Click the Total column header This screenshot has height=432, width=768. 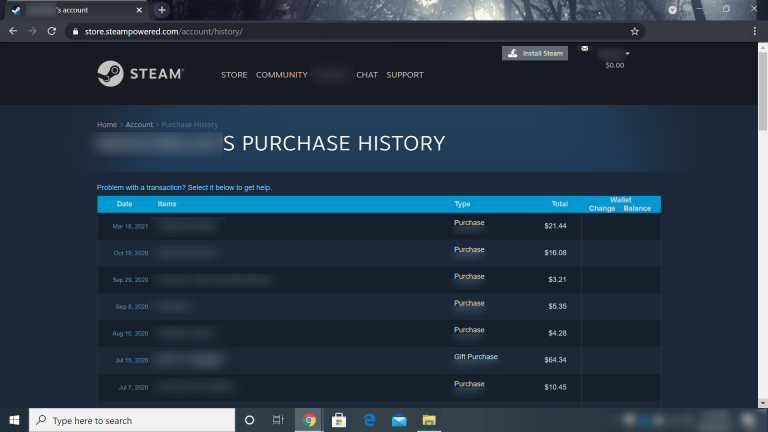tap(559, 204)
